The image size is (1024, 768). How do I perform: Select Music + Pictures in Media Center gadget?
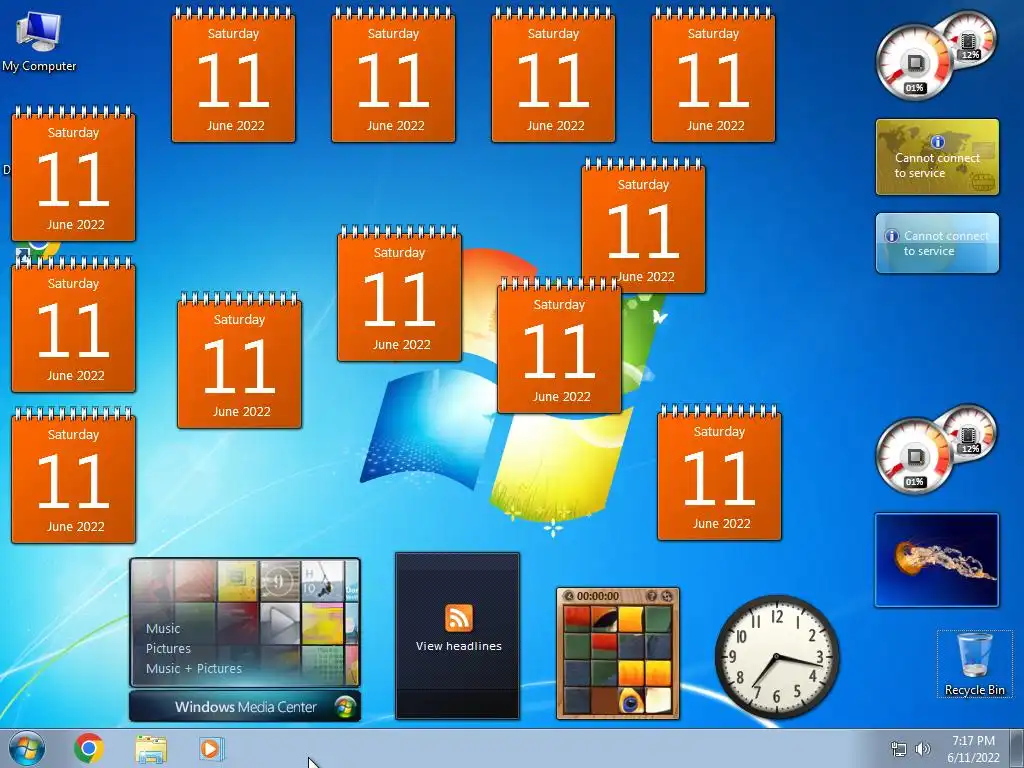coord(193,668)
